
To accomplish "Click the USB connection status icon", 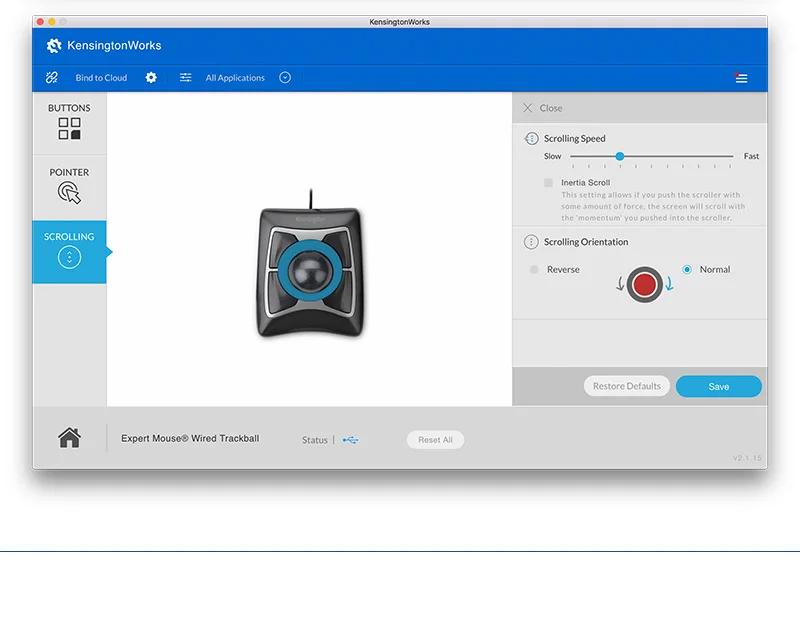I will tap(351, 440).
